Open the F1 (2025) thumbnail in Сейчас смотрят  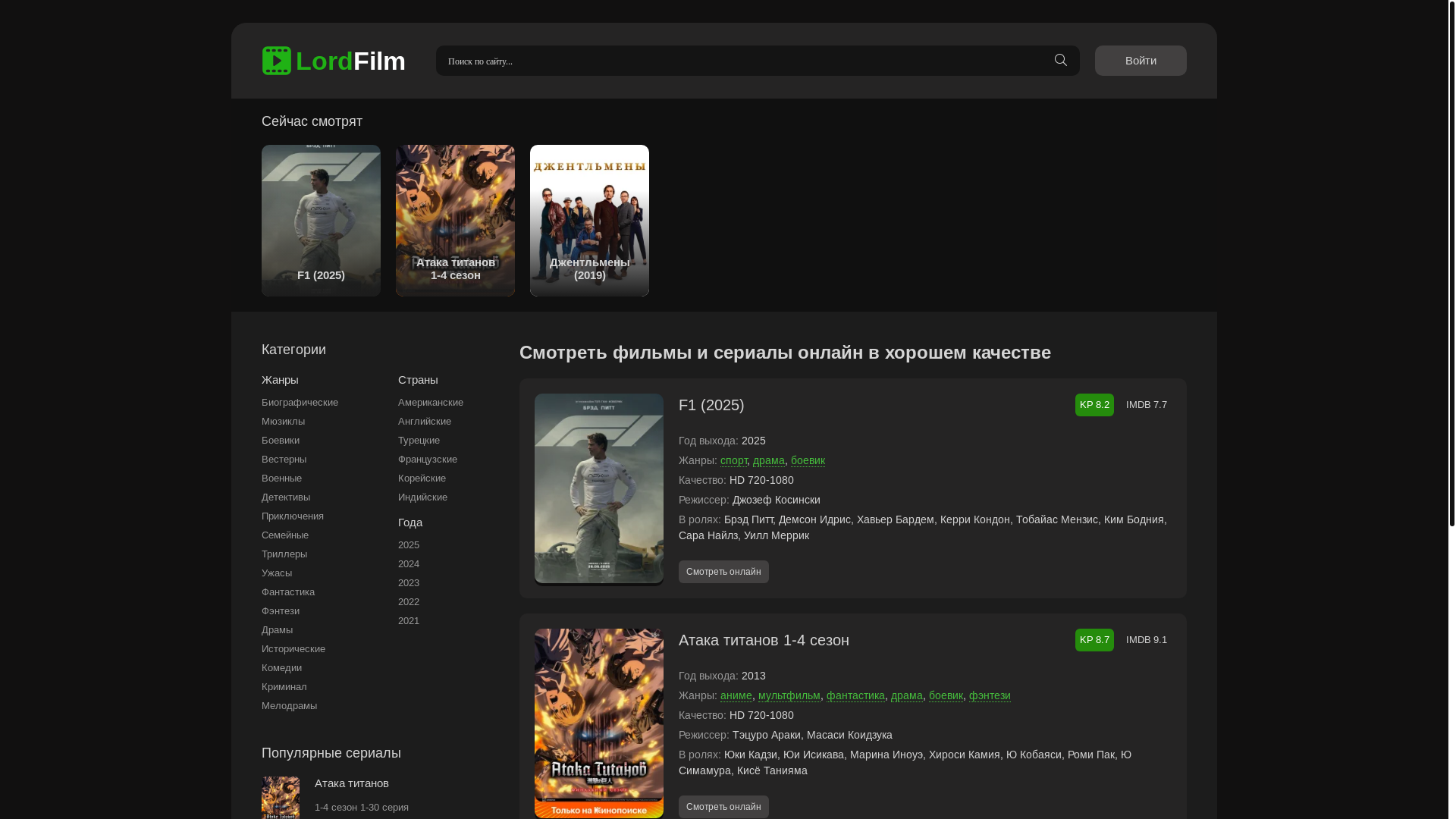pyautogui.click(x=321, y=220)
